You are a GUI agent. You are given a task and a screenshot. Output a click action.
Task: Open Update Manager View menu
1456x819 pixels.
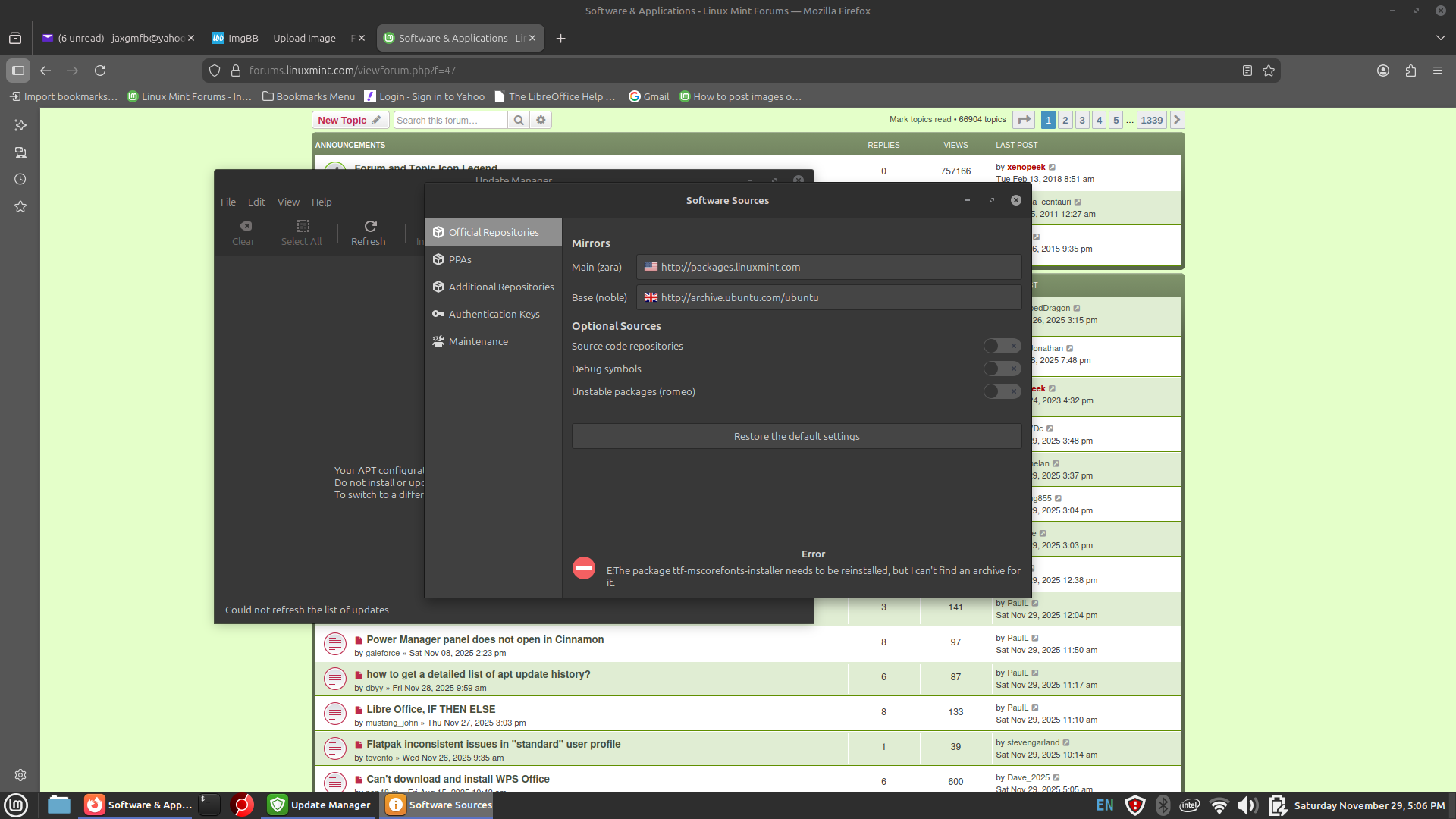(288, 202)
